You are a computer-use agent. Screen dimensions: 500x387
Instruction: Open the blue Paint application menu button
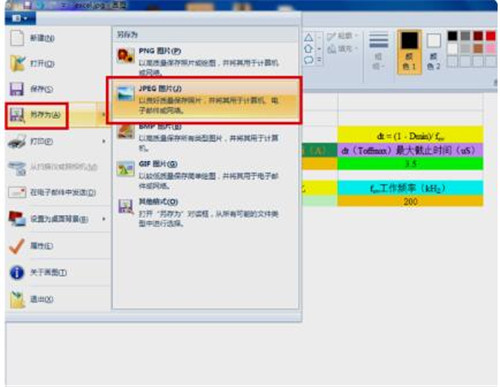coord(20,18)
